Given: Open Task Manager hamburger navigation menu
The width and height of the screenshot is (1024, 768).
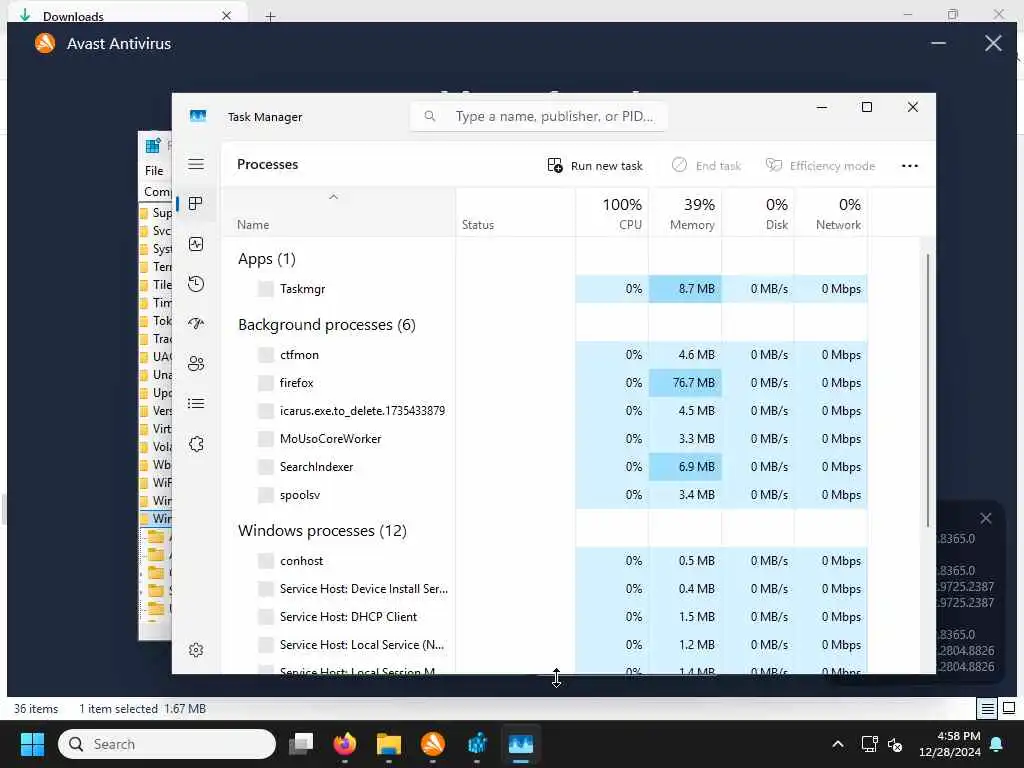Looking at the screenshot, I should click(x=196, y=164).
